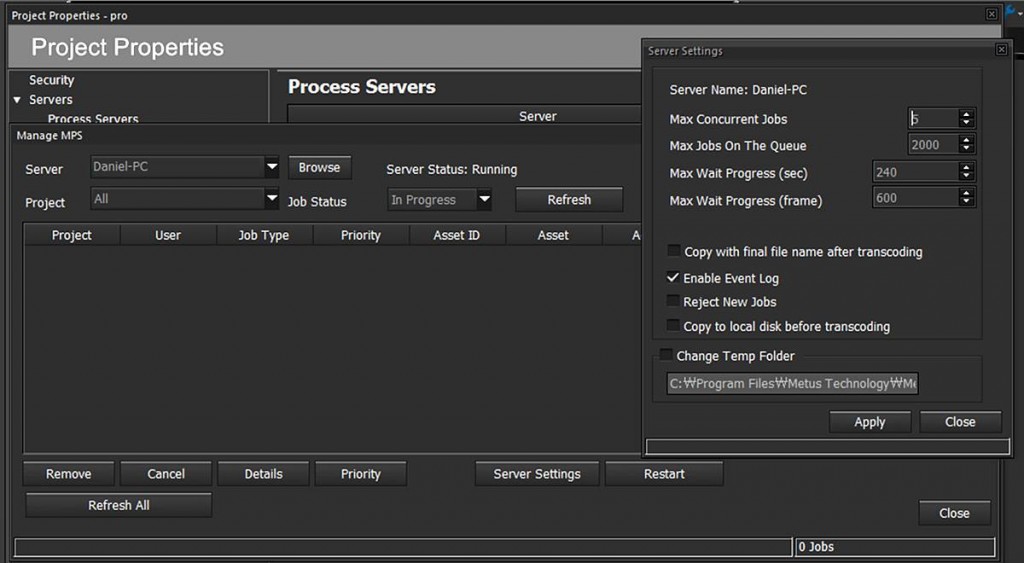The width and height of the screenshot is (1024, 563).
Task: Open the Project dropdown set to All
Action: pyautogui.click(x=272, y=198)
